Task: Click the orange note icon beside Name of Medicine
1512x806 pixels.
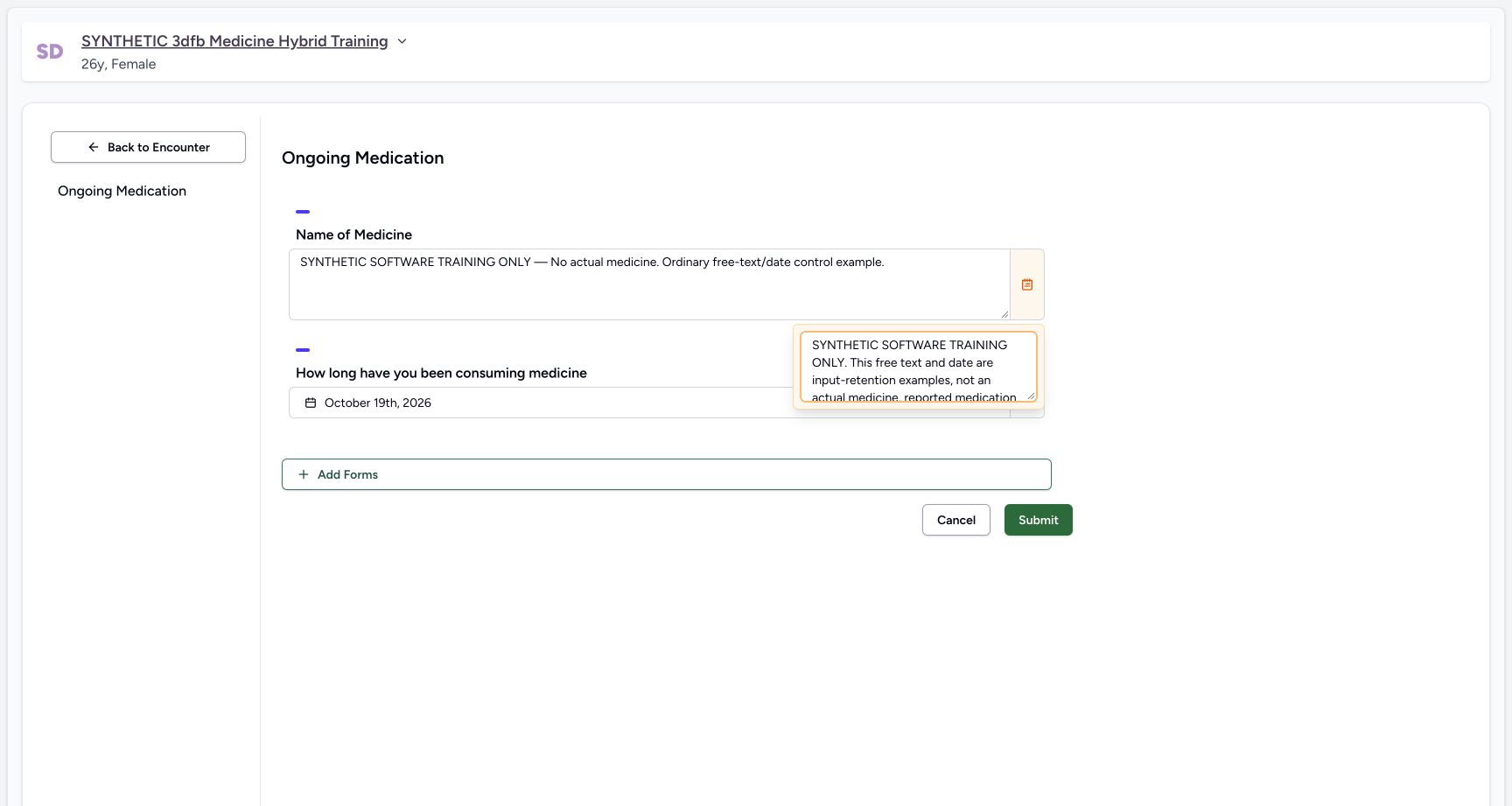Action: (x=1027, y=284)
